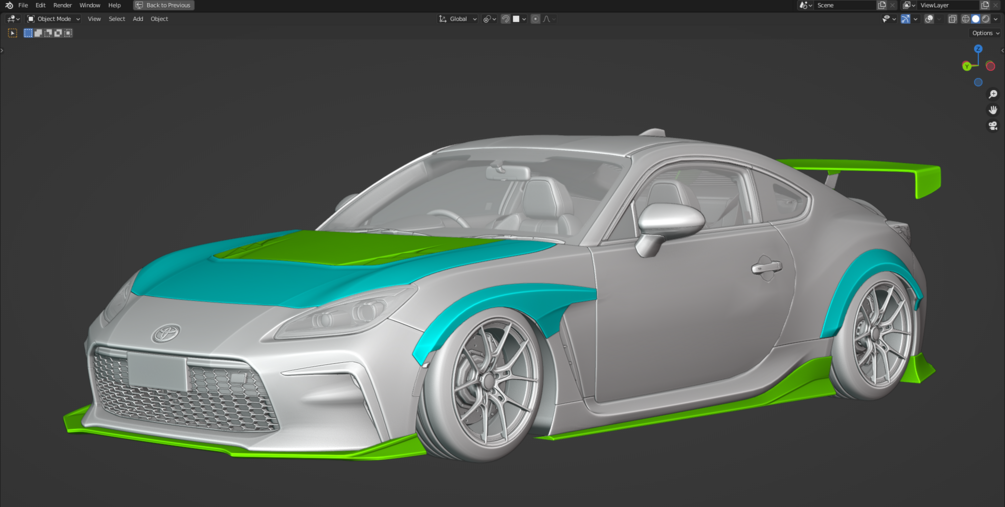Viewport: 1005px width, 507px height.
Task: Choose the Set new selection mode
Action: (x=28, y=33)
